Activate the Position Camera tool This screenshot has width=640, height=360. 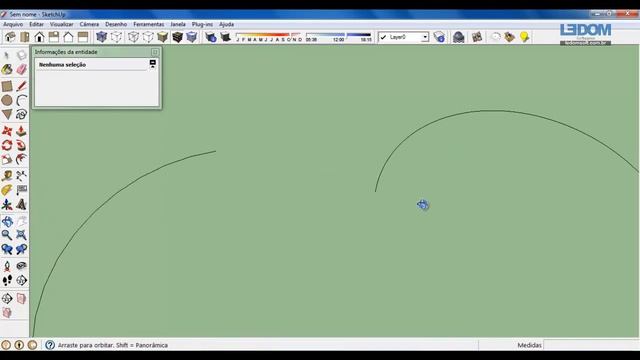(x=7, y=266)
